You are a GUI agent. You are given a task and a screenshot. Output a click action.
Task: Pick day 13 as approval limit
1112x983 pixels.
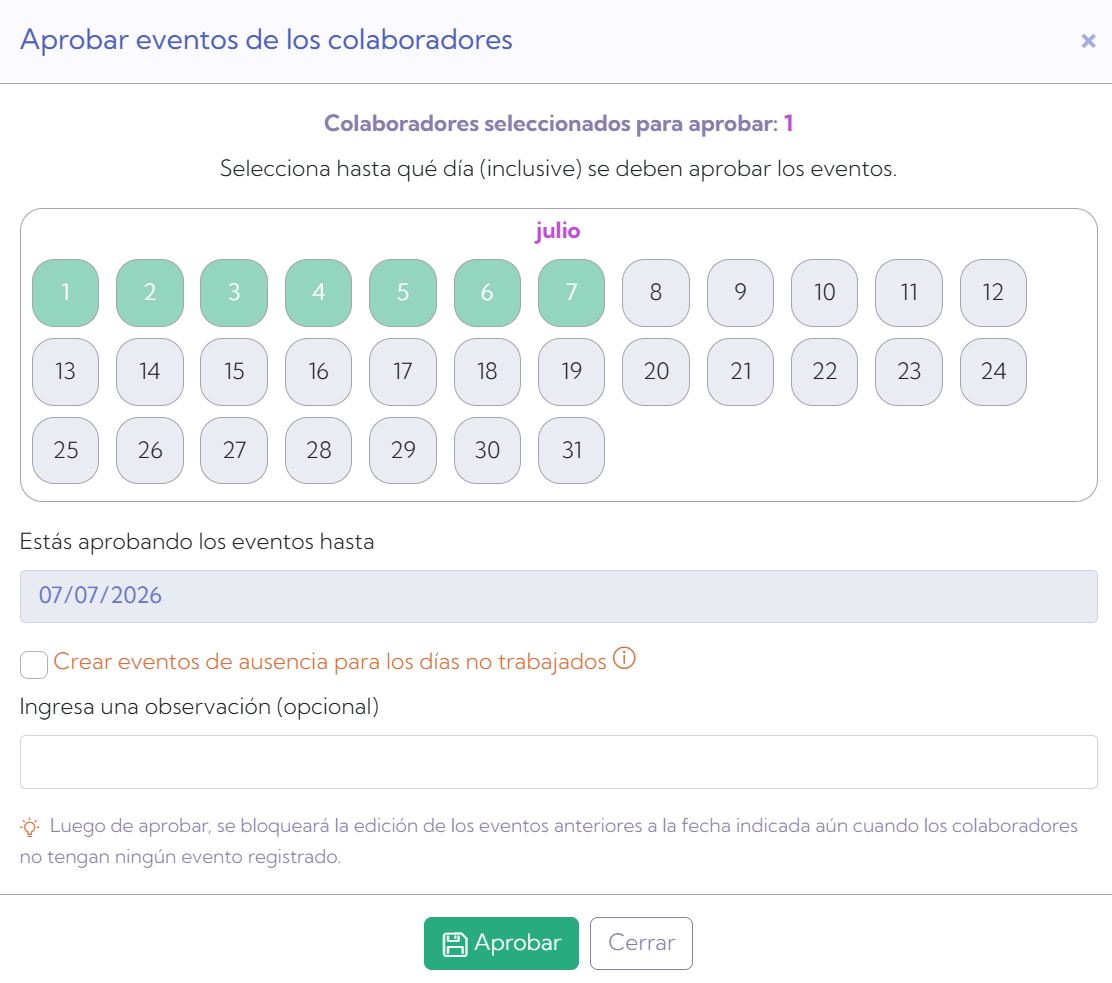[65, 372]
